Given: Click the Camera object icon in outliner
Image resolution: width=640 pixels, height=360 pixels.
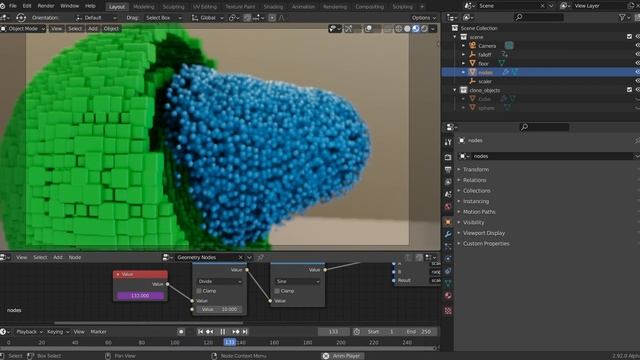Looking at the screenshot, I should click(473, 46).
